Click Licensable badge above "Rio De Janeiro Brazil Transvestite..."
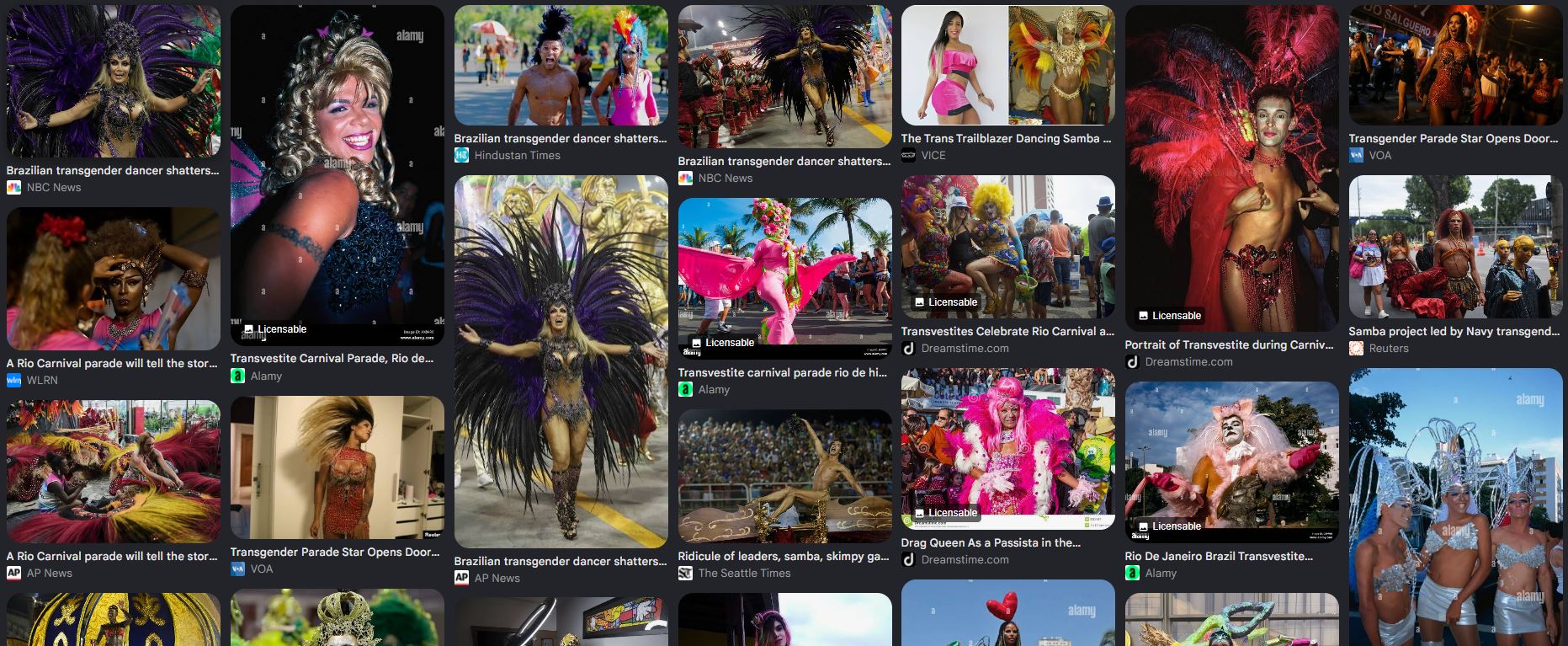Image resolution: width=1568 pixels, height=646 pixels. [1169, 526]
